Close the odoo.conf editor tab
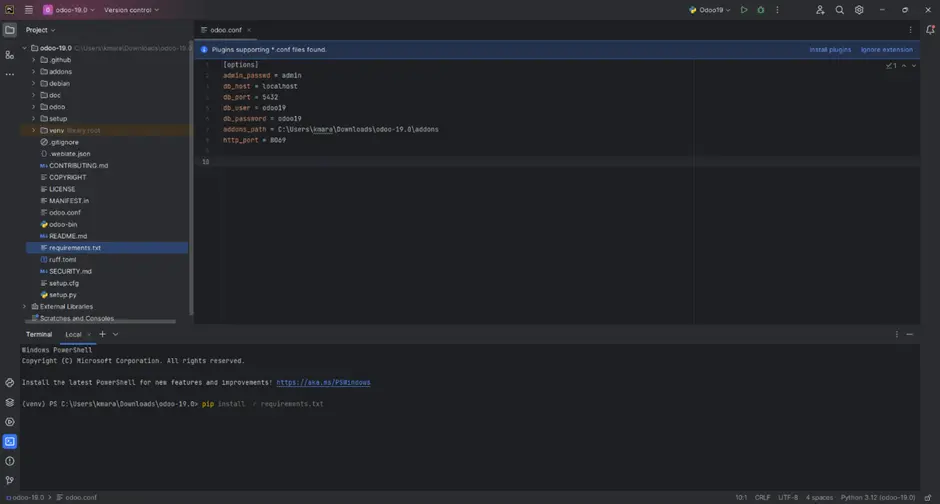940x504 pixels. click(249, 30)
